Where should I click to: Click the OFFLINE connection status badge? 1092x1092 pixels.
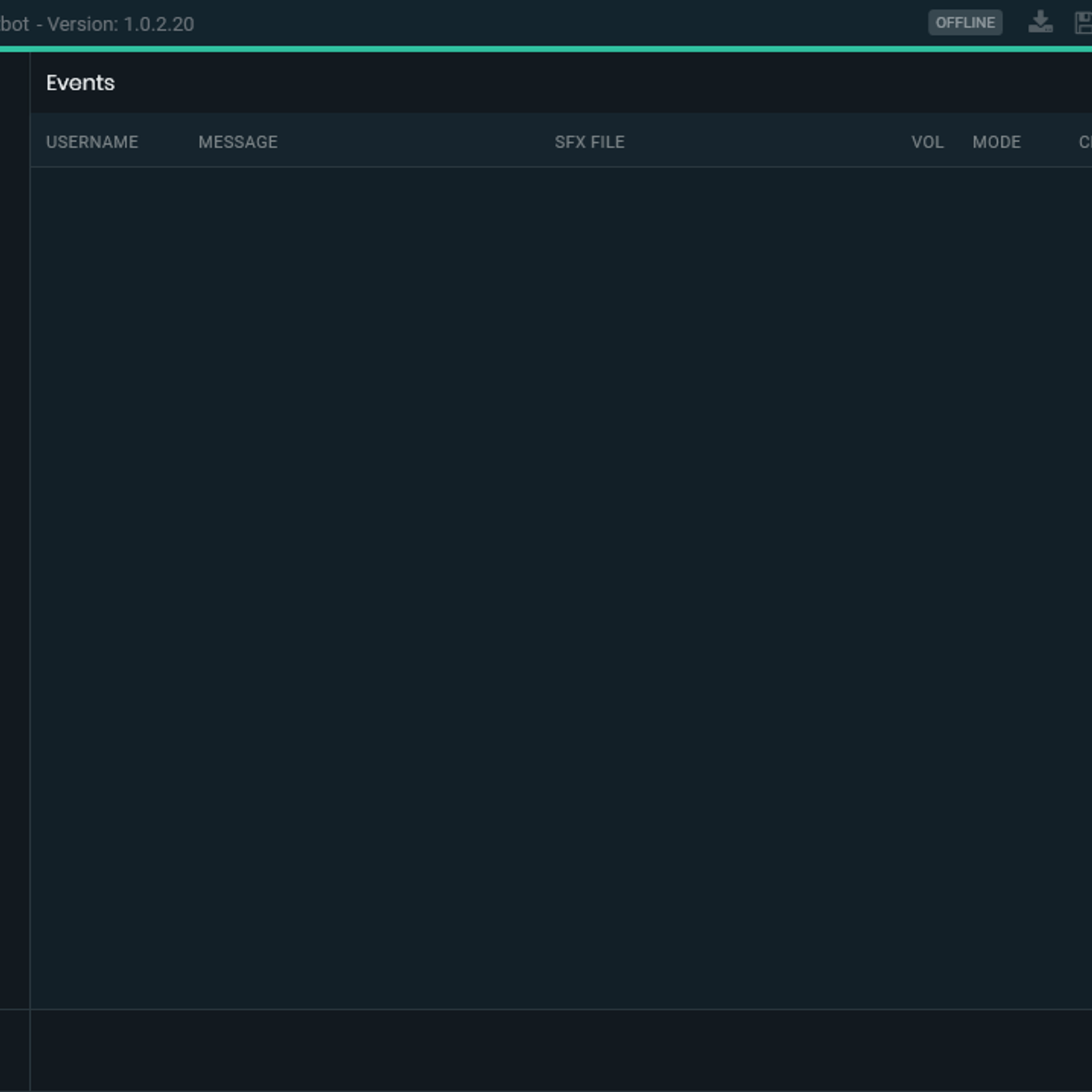[964, 23]
